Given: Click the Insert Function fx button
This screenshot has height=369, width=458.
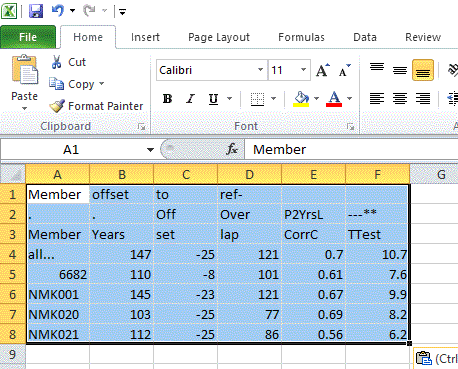Looking at the screenshot, I should click(232, 149).
